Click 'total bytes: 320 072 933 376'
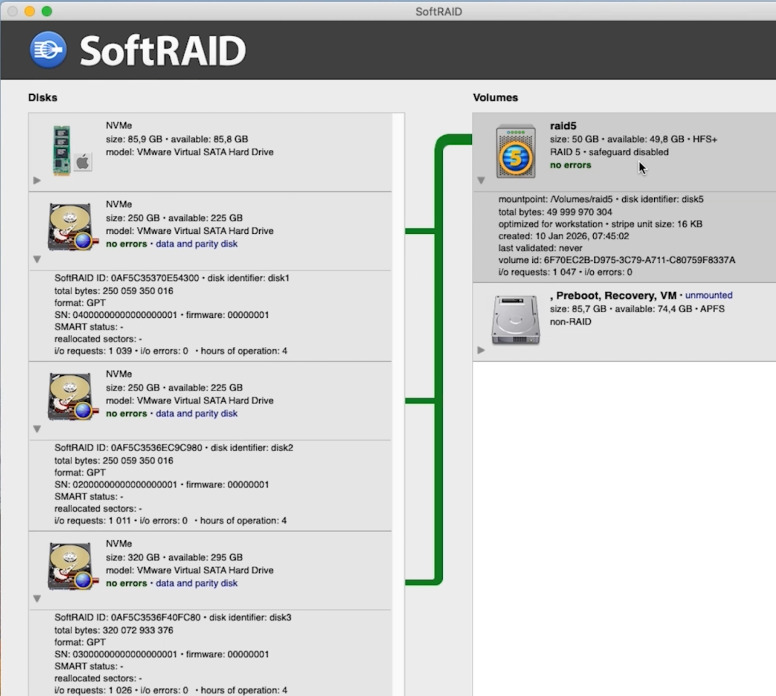The height and width of the screenshot is (696, 776). point(114,630)
